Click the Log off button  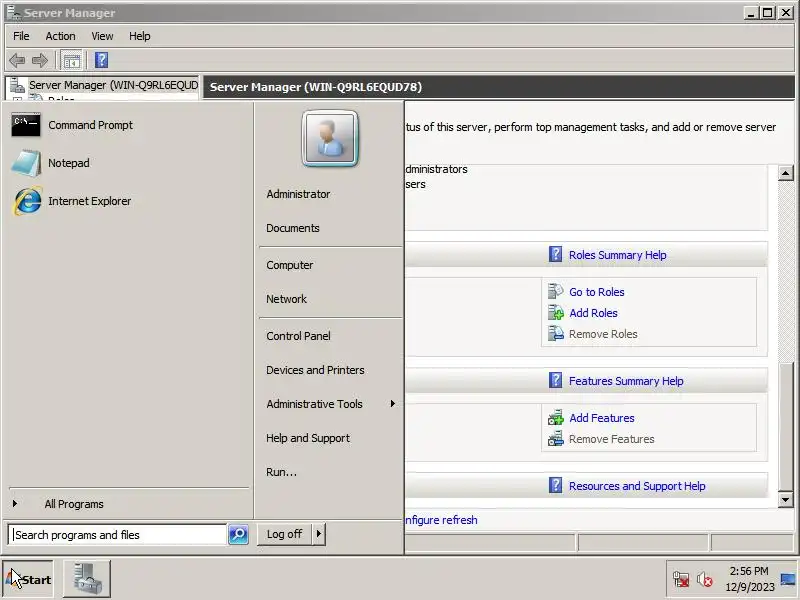point(284,534)
